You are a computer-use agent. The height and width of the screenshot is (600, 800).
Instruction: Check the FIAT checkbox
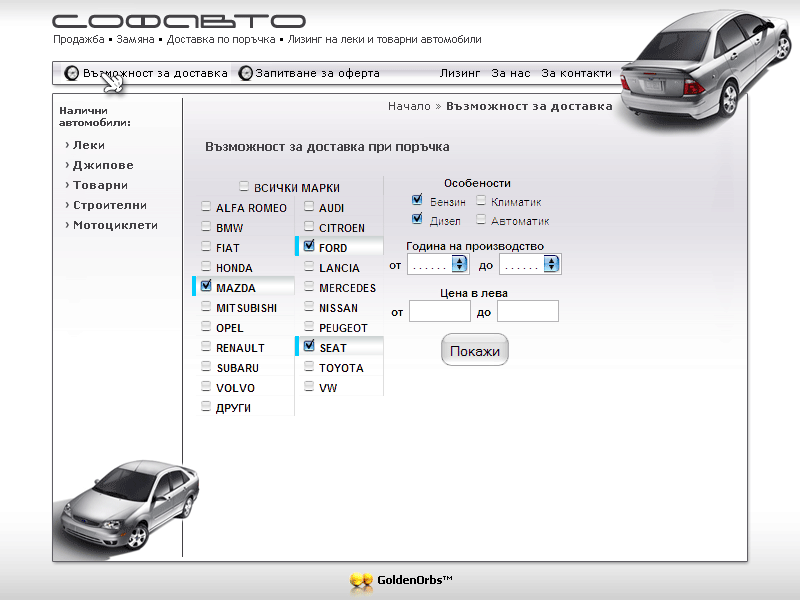(206, 246)
